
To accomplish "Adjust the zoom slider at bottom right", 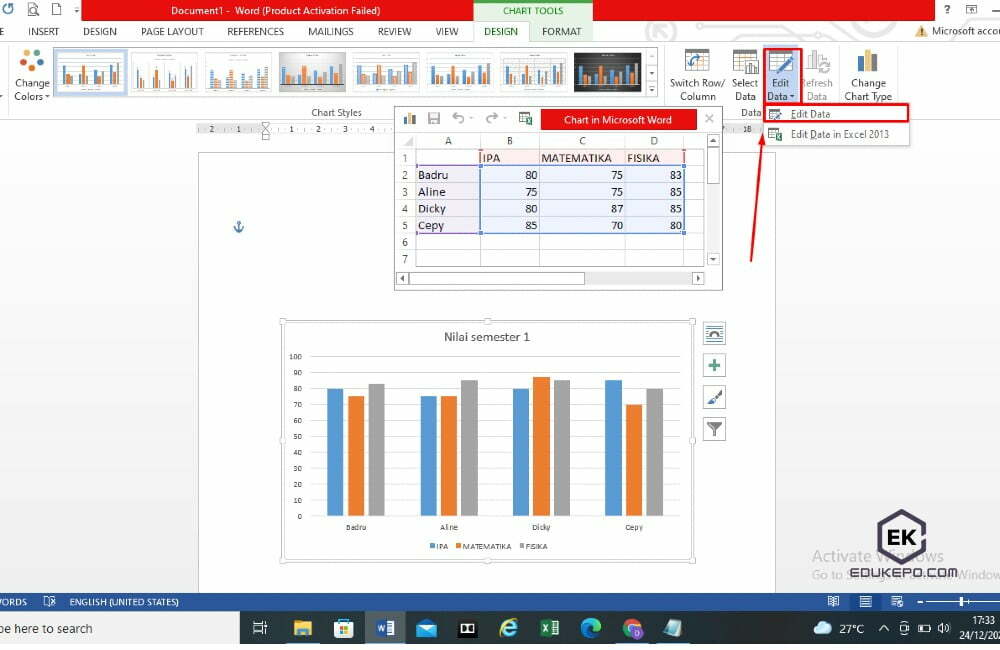I will [x=962, y=601].
